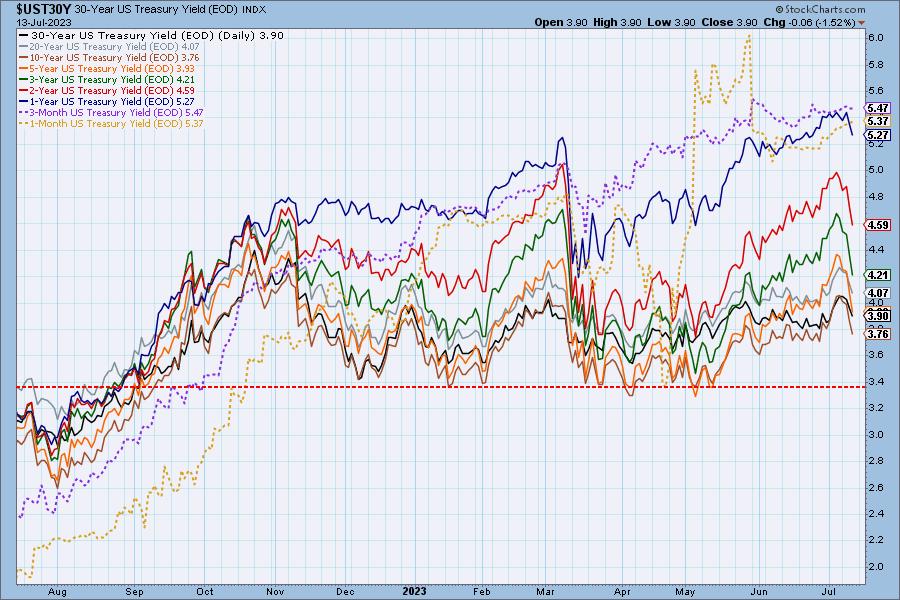Click the Chg -0.06 (-1.52%) value

click(x=809, y=22)
